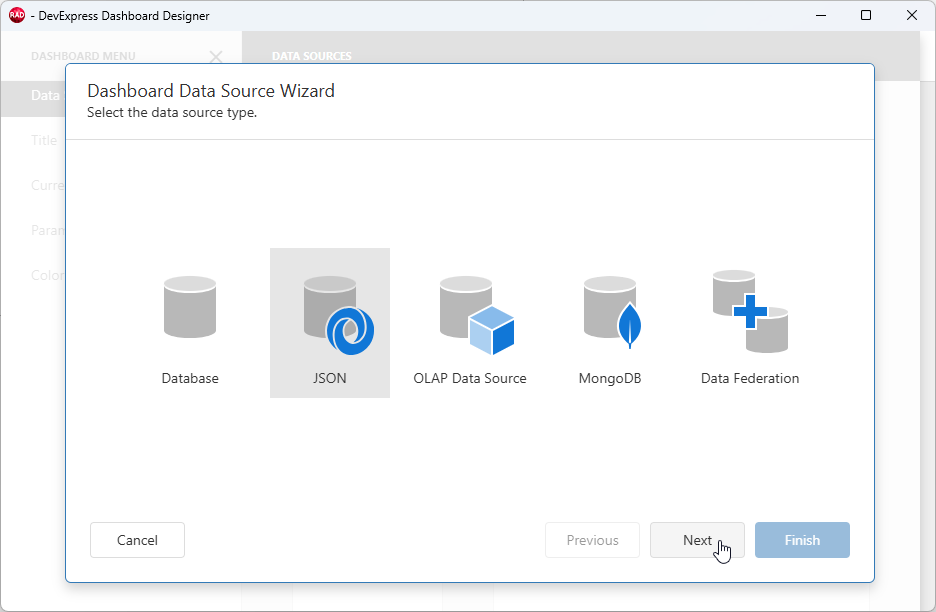Choose the OLAP Data Source option
The width and height of the screenshot is (936, 612).
[x=469, y=322]
